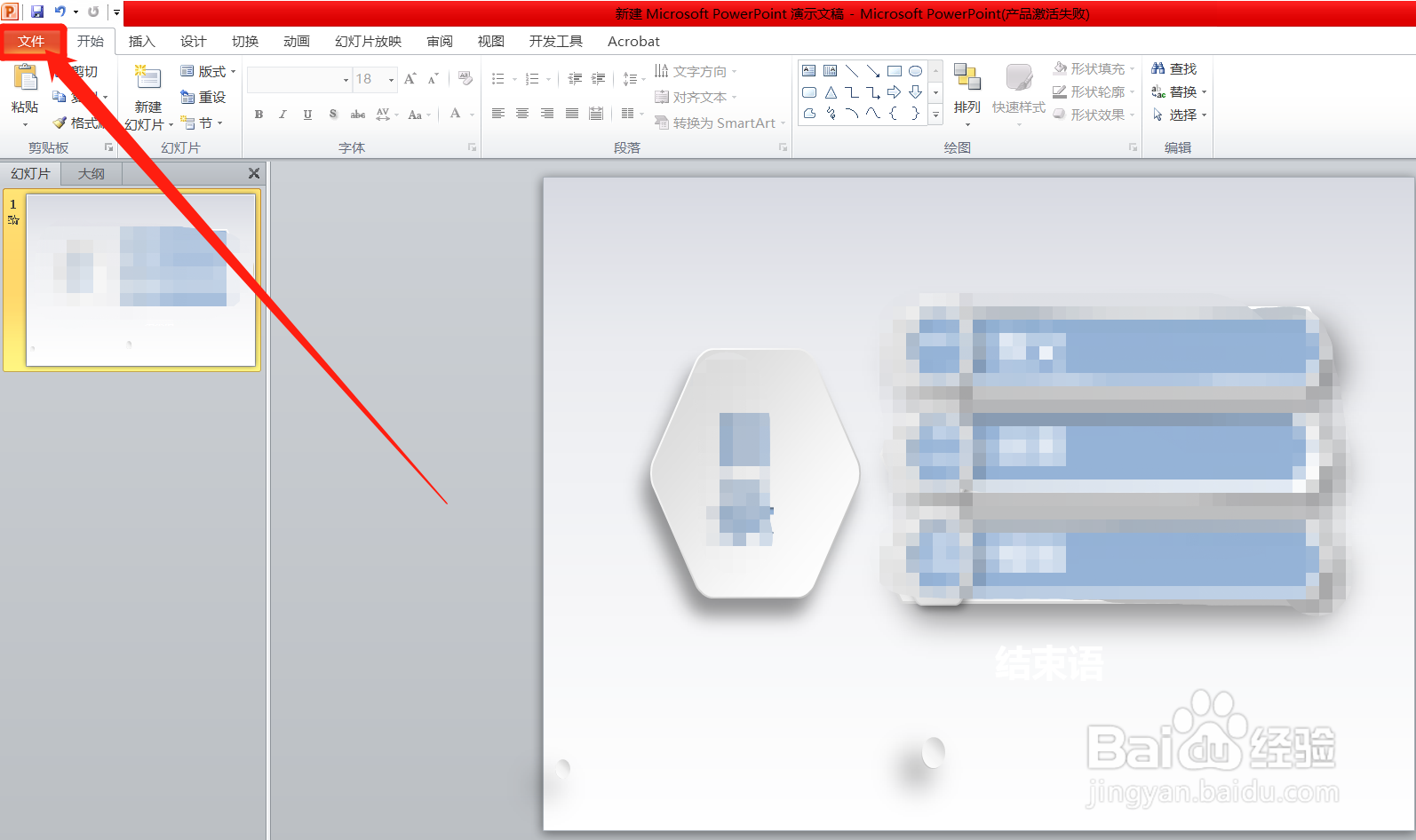Select the Freeform scribble shape
1416x840 pixels.
click(831, 114)
